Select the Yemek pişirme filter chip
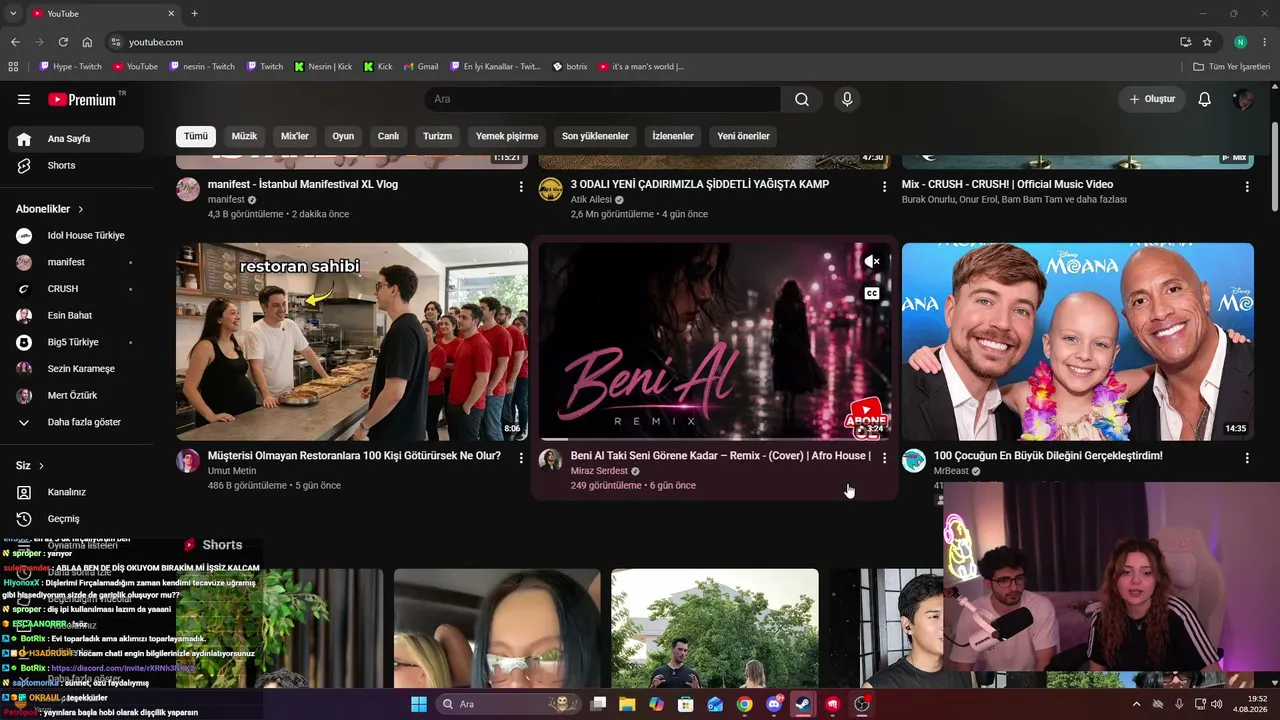 click(507, 136)
